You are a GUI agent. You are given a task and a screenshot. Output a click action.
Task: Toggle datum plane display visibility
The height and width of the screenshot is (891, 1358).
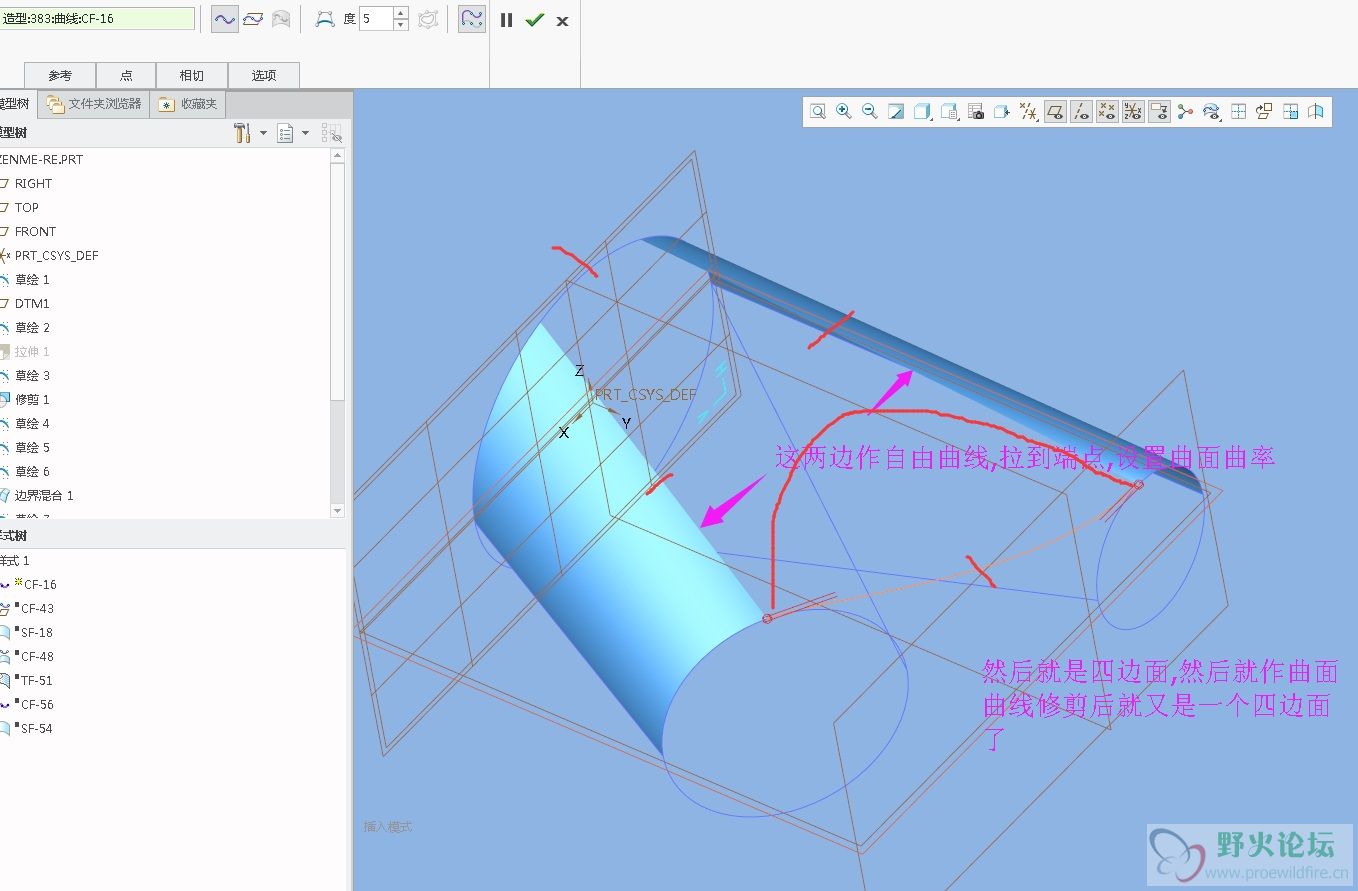pyautogui.click(x=1055, y=112)
